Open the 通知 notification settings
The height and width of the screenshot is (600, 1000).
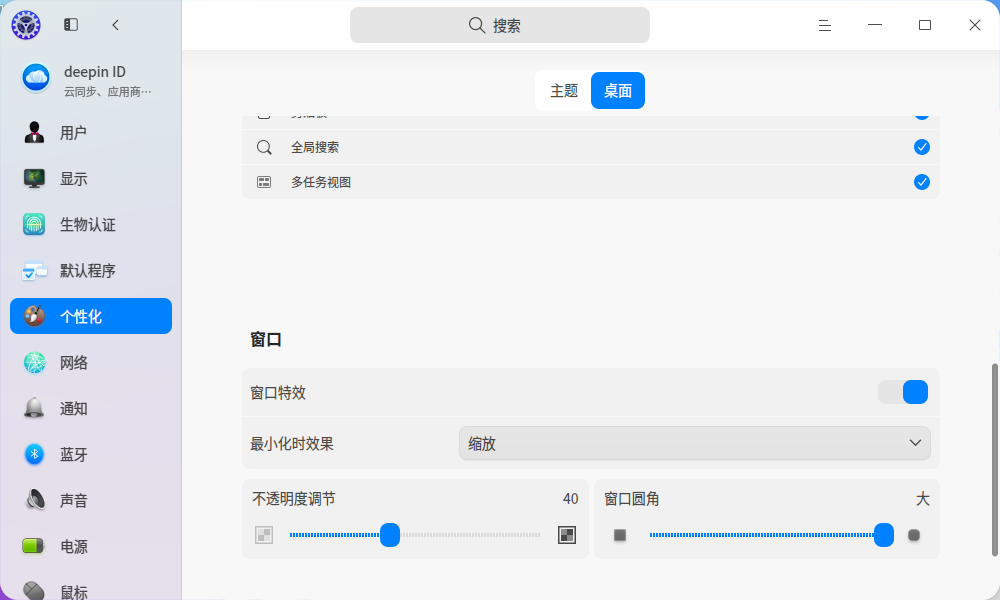coord(91,408)
